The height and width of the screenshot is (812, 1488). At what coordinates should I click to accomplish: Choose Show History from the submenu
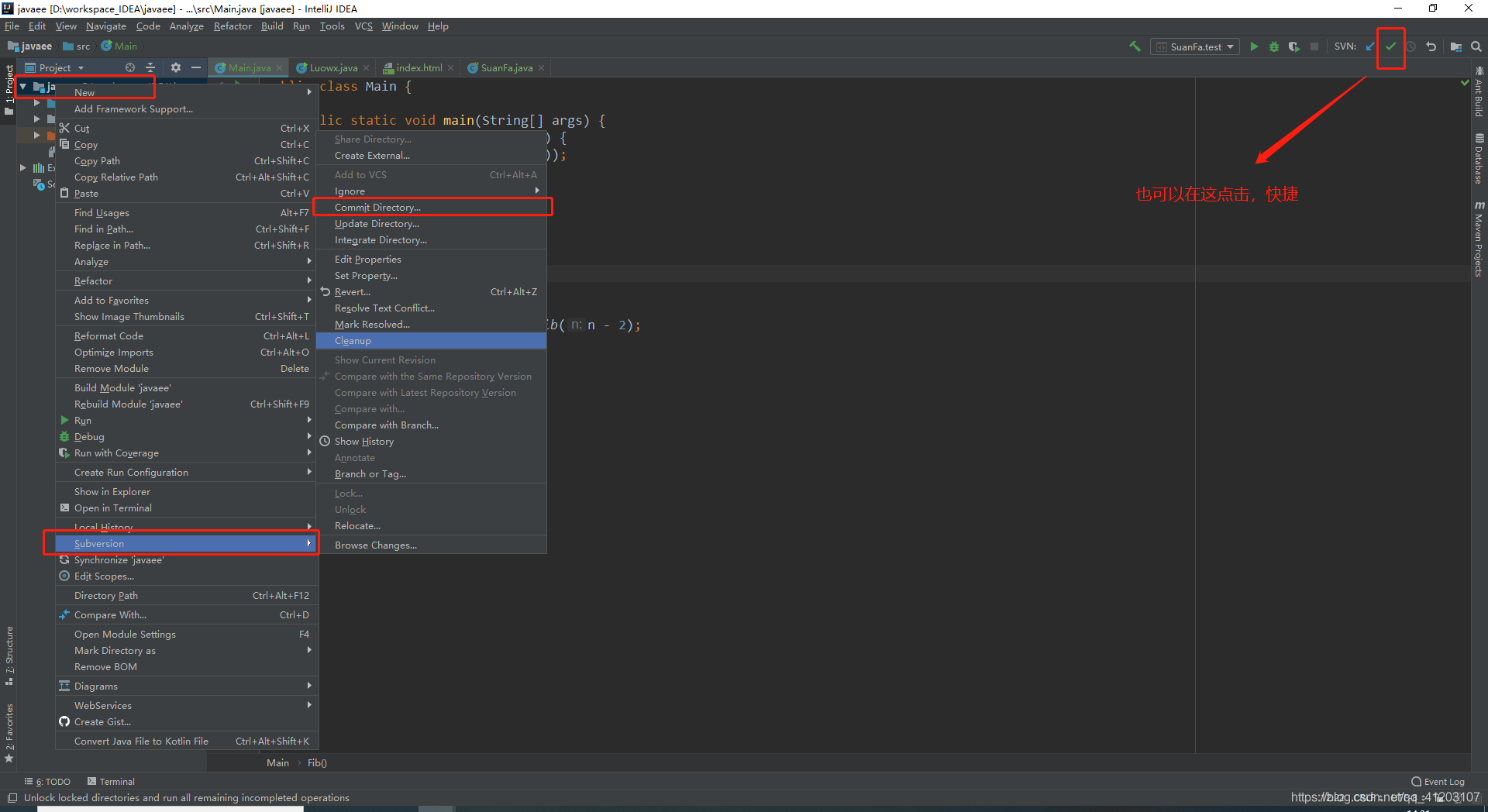431,442
